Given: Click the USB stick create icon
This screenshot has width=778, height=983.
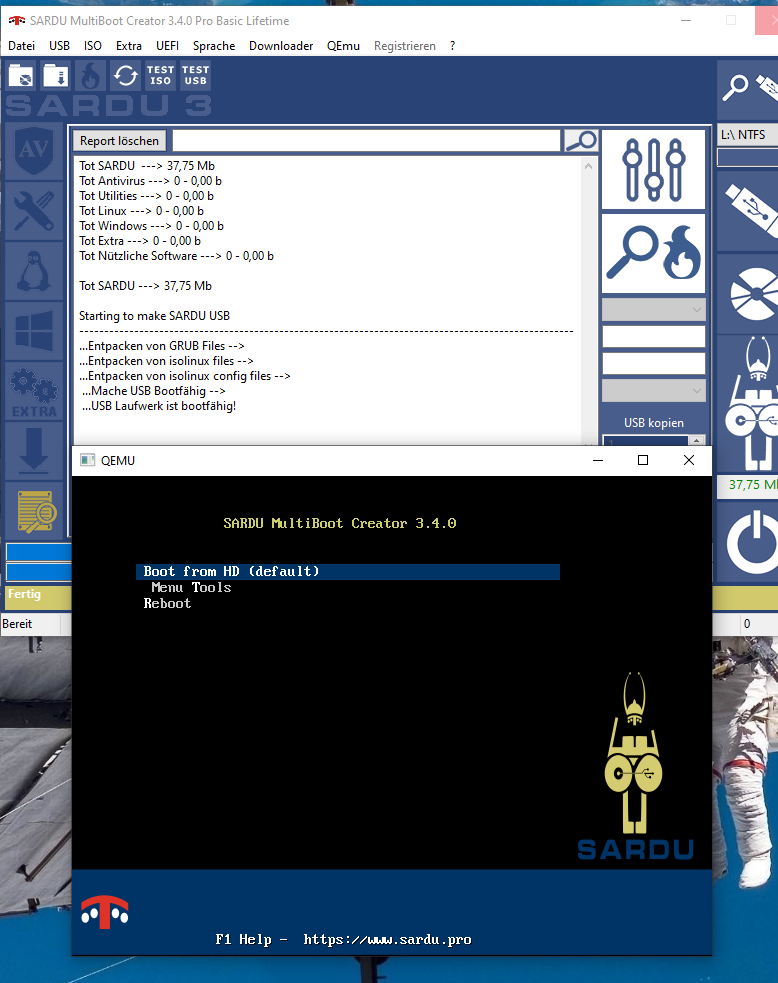Looking at the screenshot, I should tap(749, 210).
